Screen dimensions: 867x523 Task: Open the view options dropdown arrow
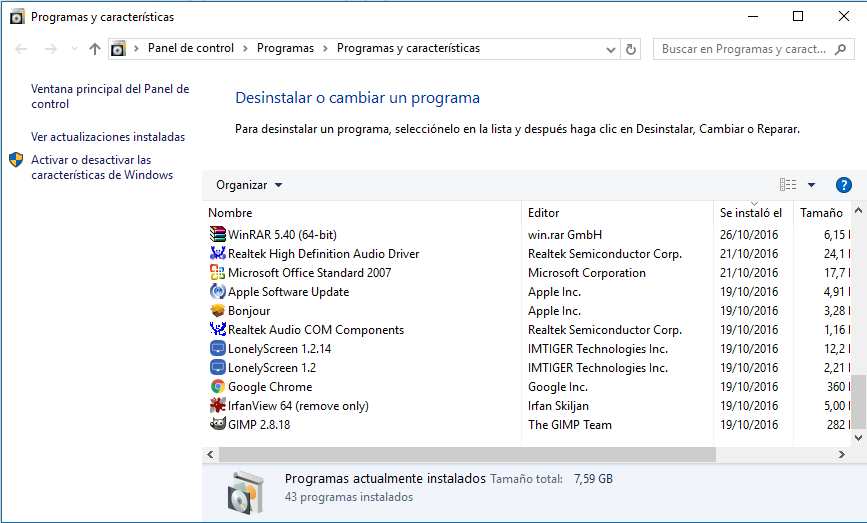[x=811, y=185]
